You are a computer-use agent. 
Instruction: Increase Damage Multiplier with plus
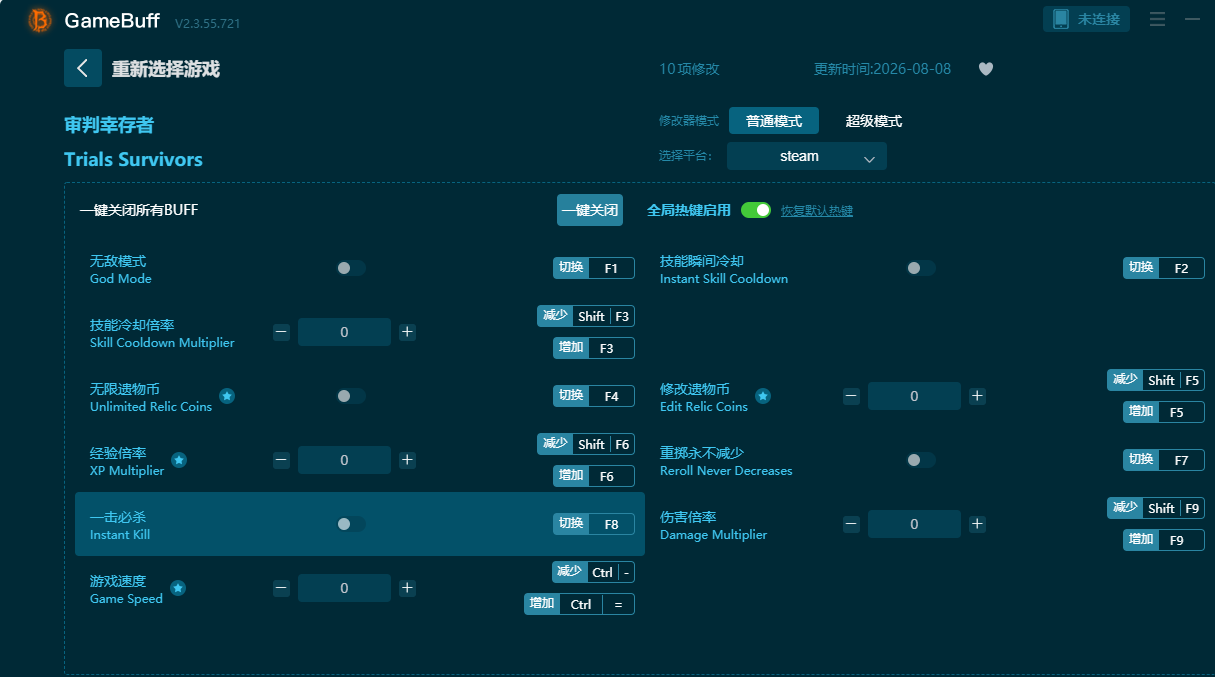point(977,524)
